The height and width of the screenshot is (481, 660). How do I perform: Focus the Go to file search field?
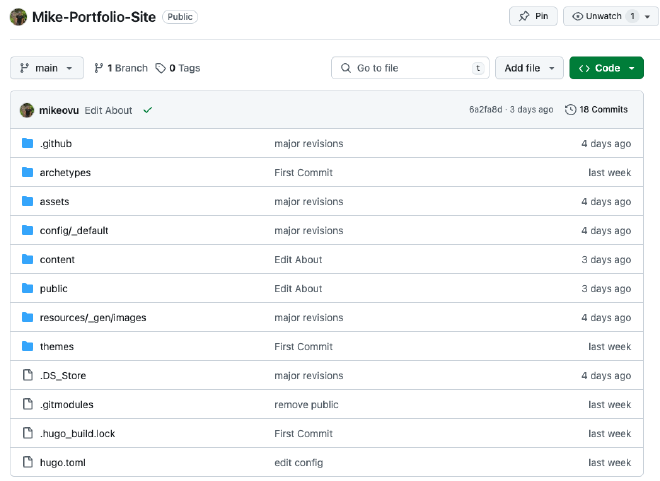(410, 68)
